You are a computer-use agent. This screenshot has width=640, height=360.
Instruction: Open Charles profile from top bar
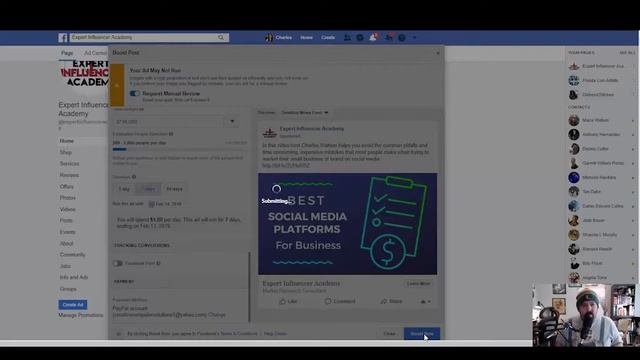point(279,38)
